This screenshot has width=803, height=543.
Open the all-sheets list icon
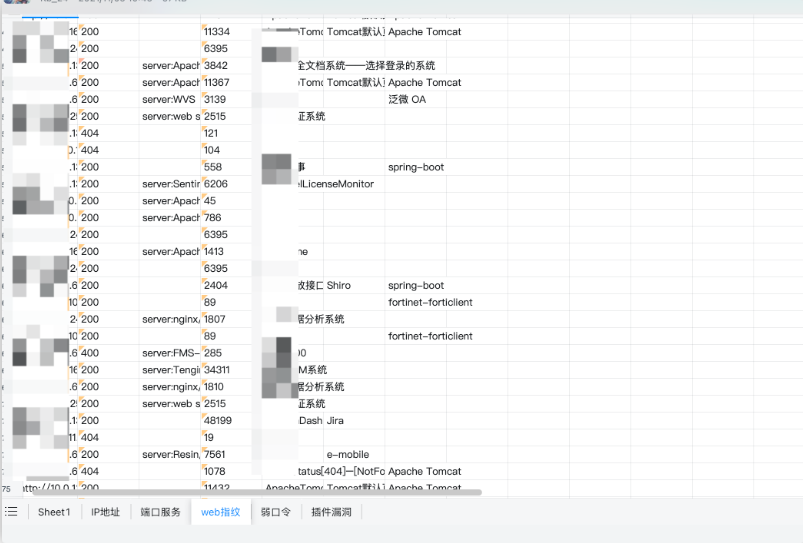pyautogui.click(x=11, y=511)
